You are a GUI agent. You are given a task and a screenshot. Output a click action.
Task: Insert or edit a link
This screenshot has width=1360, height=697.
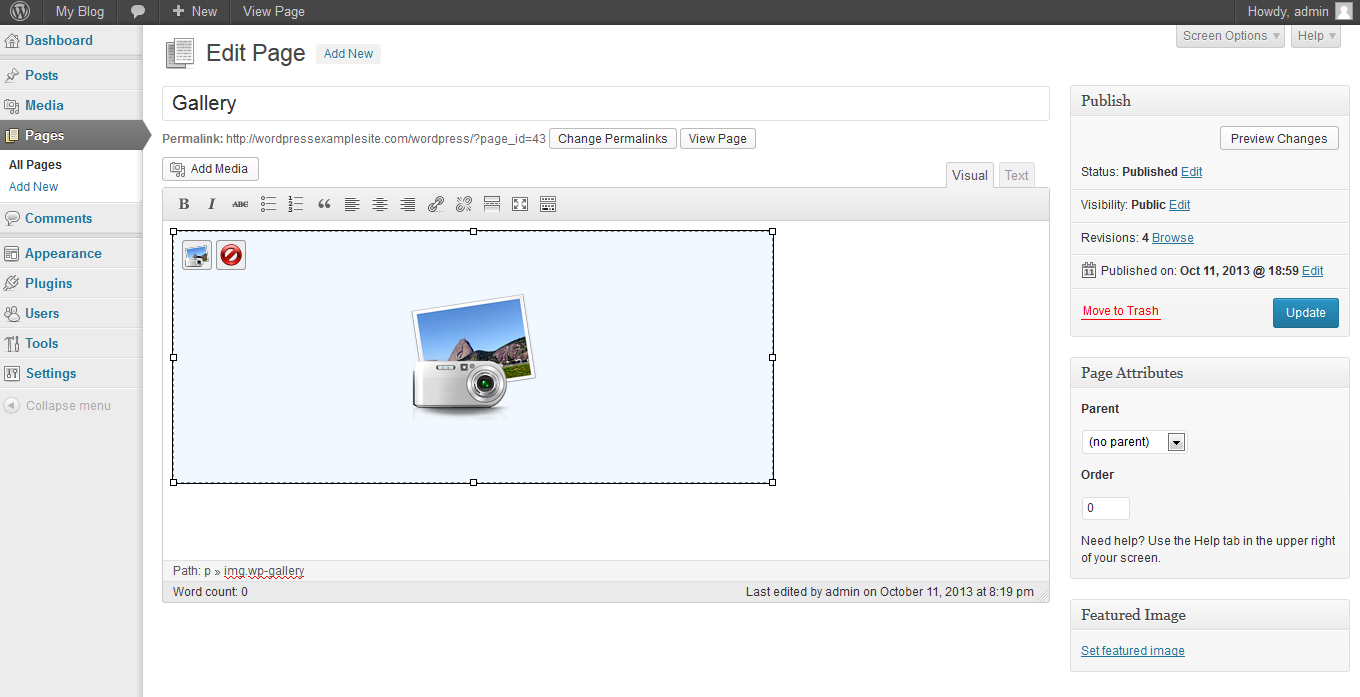[x=436, y=204]
